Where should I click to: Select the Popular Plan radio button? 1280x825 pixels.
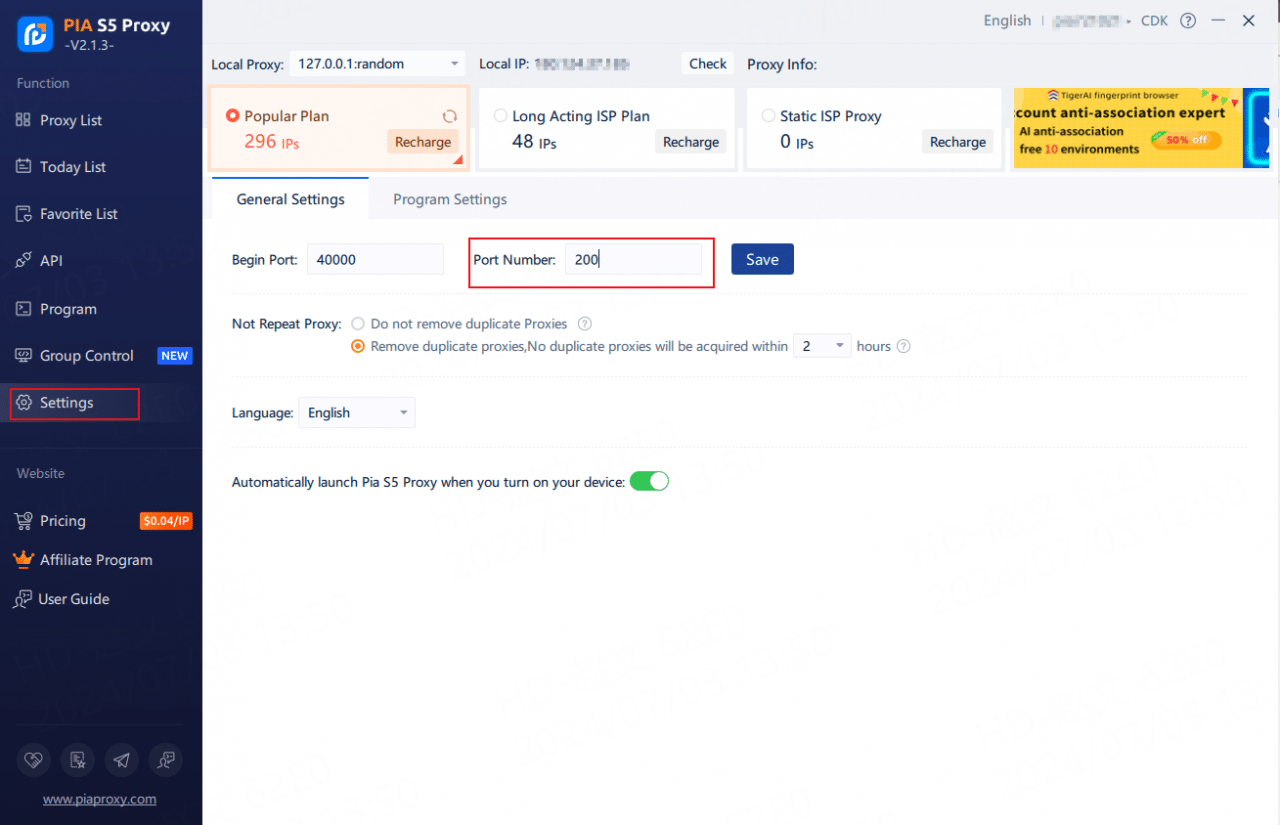(233, 116)
